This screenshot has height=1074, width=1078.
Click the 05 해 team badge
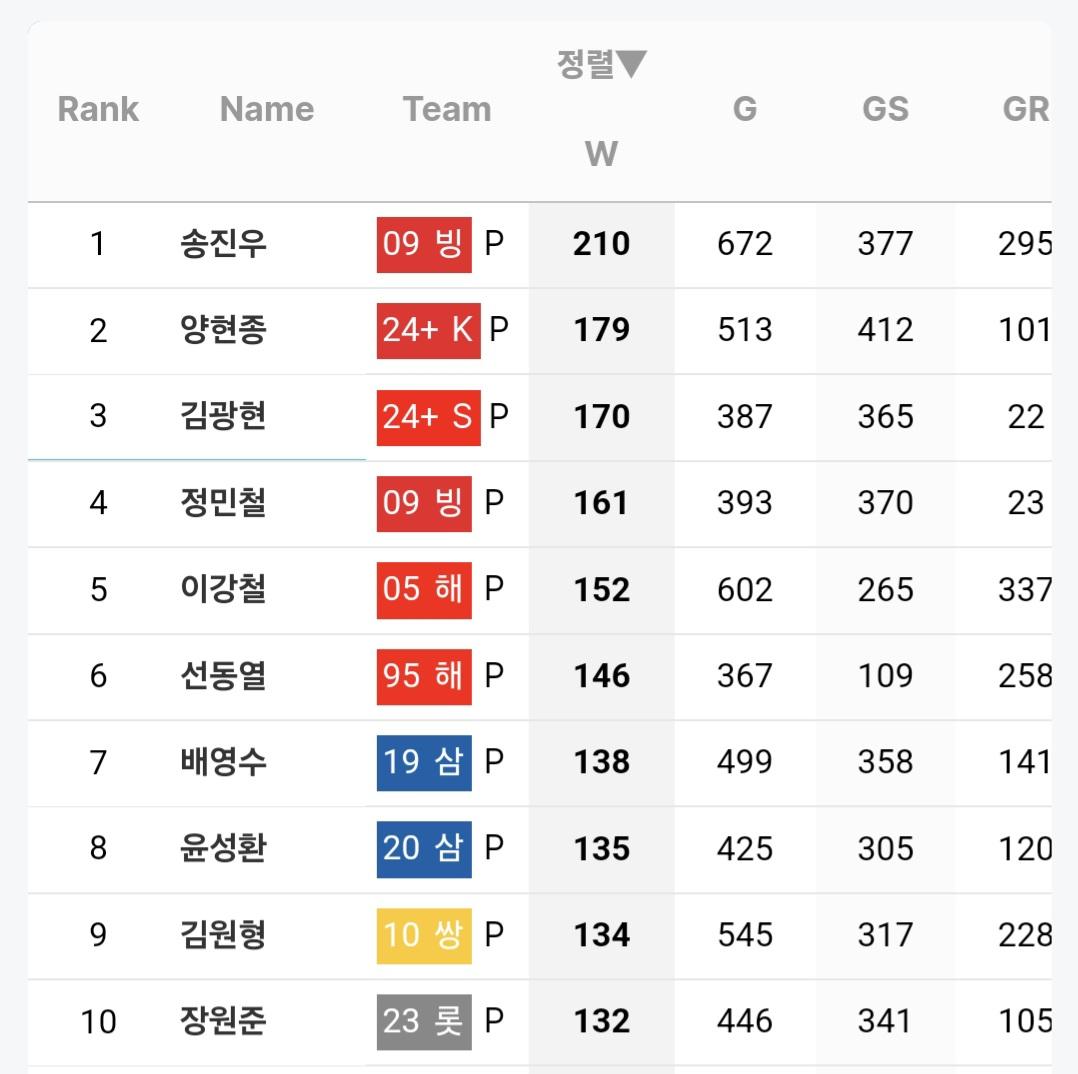point(424,589)
